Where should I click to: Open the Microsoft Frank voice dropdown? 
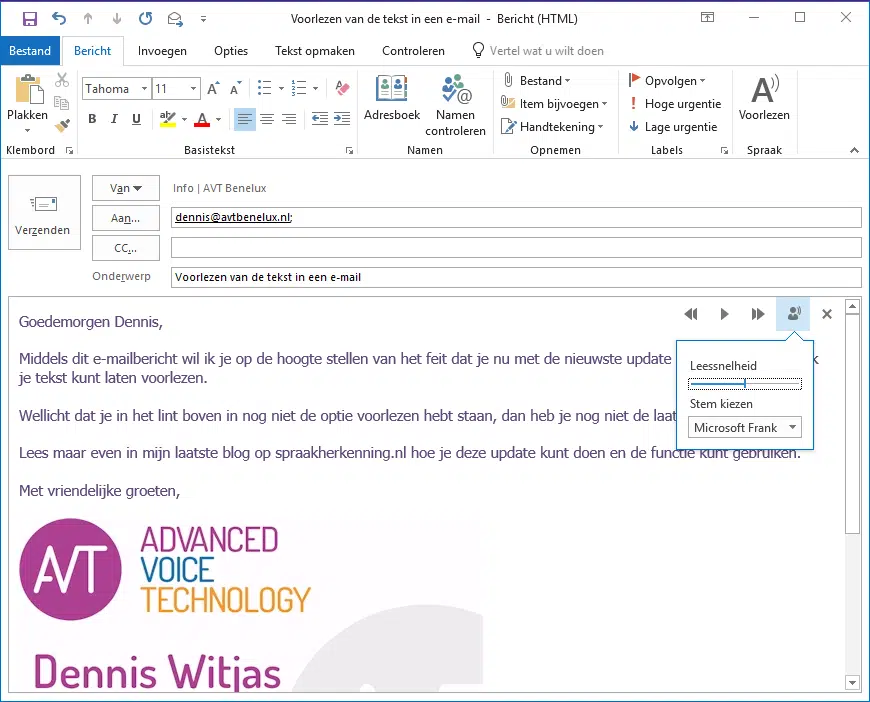click(x=745, y=428)
